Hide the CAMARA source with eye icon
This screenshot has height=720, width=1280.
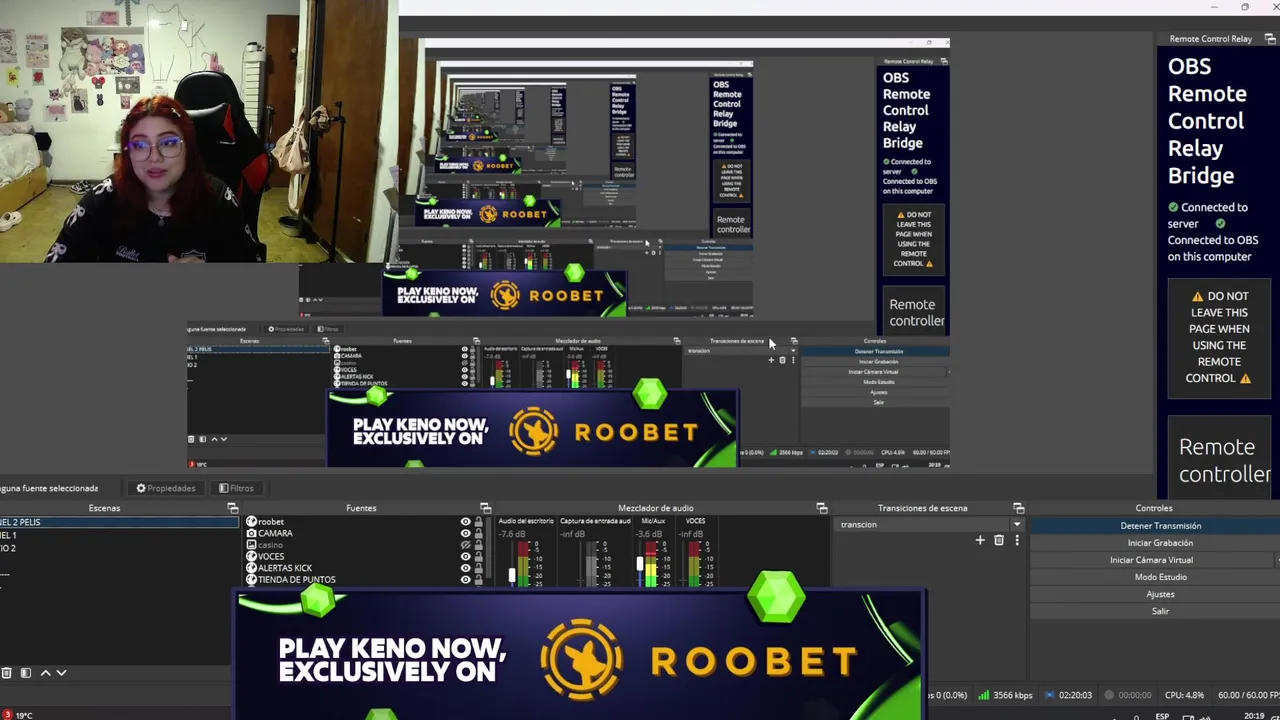[465, 534]
